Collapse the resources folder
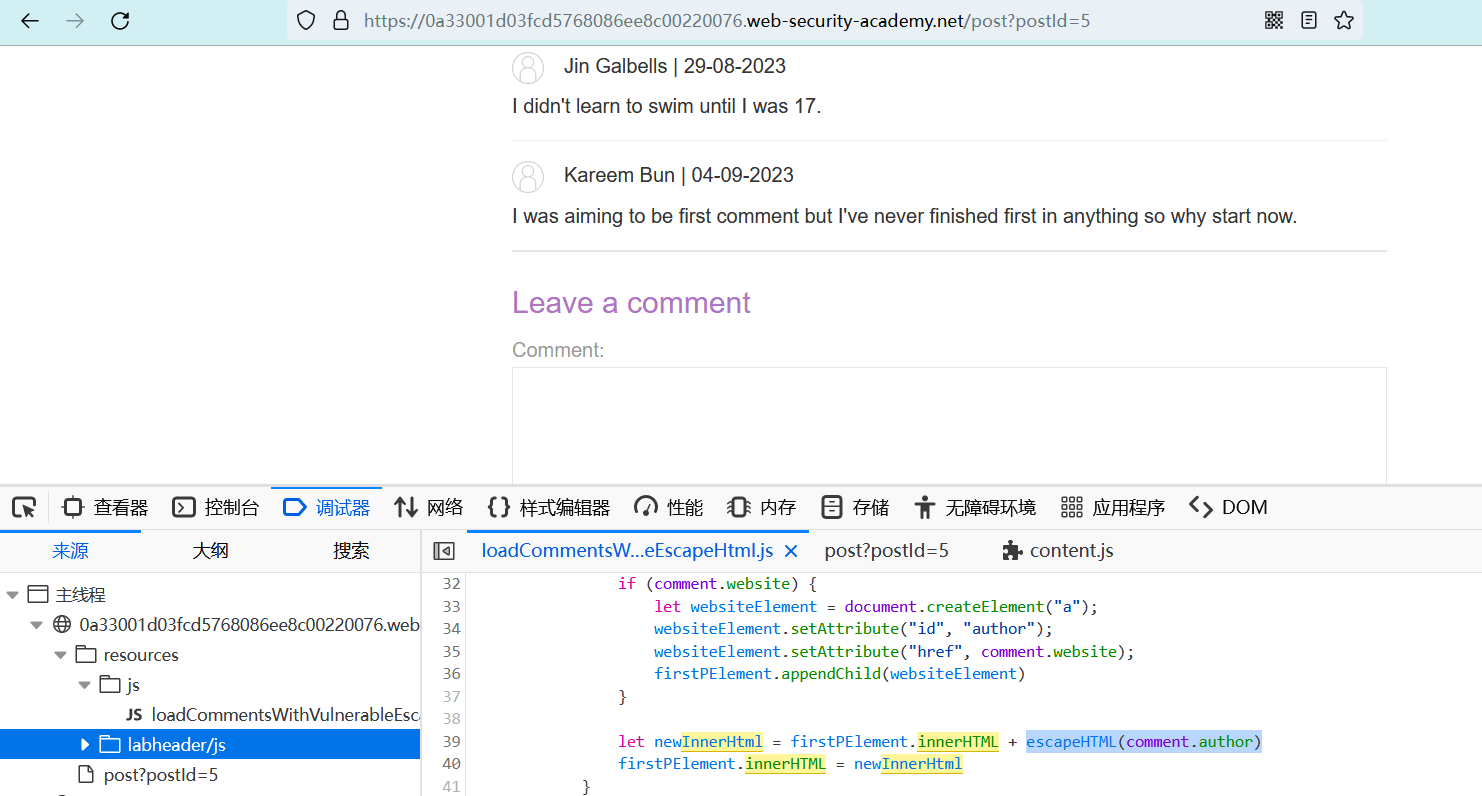This screenshot has height=796, width=1482. click(x=61, y=655)
